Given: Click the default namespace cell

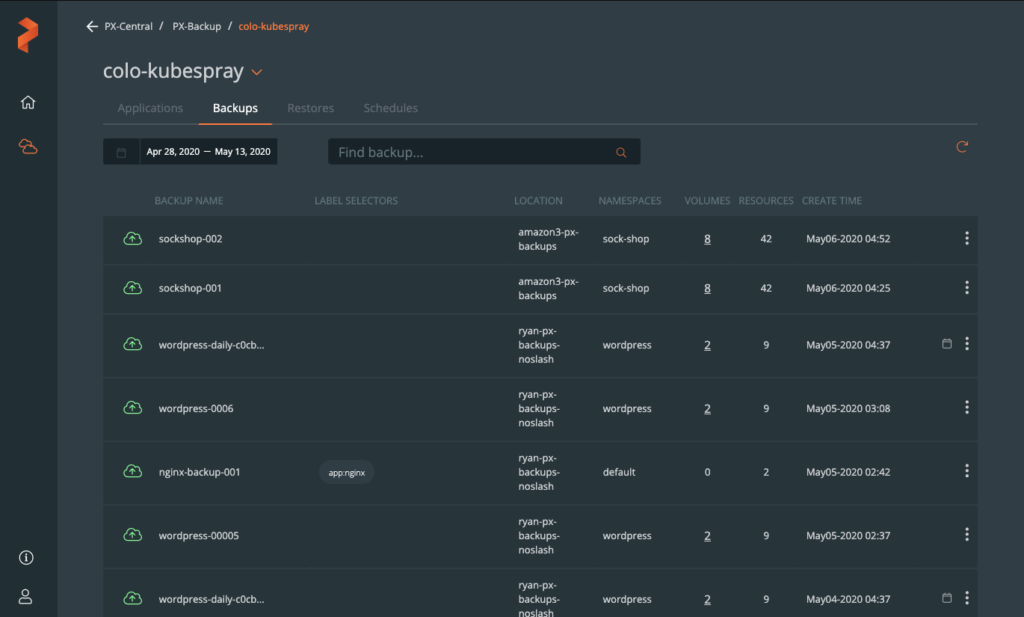Looking at the screenshot, I should pos(618,472).
